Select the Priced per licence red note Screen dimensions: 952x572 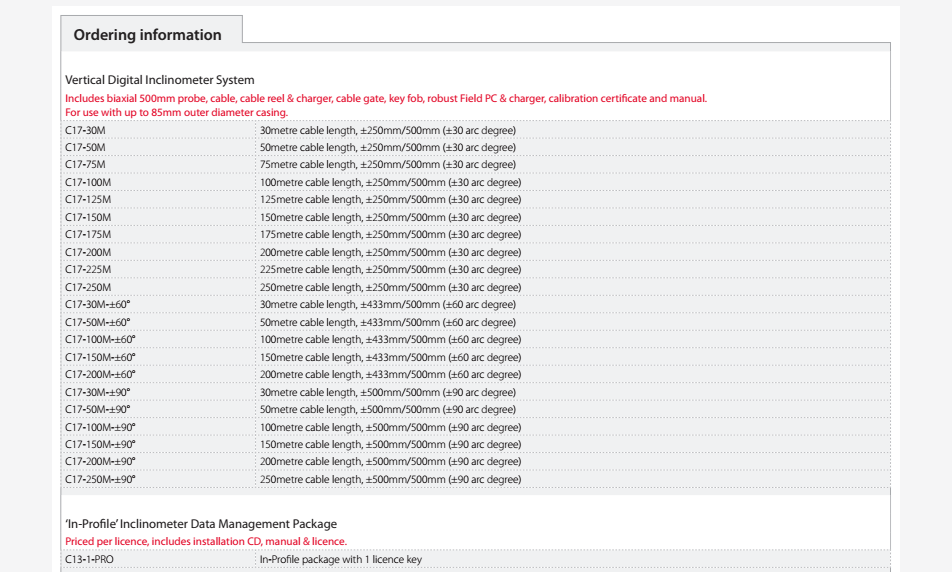tap(206, 542)
